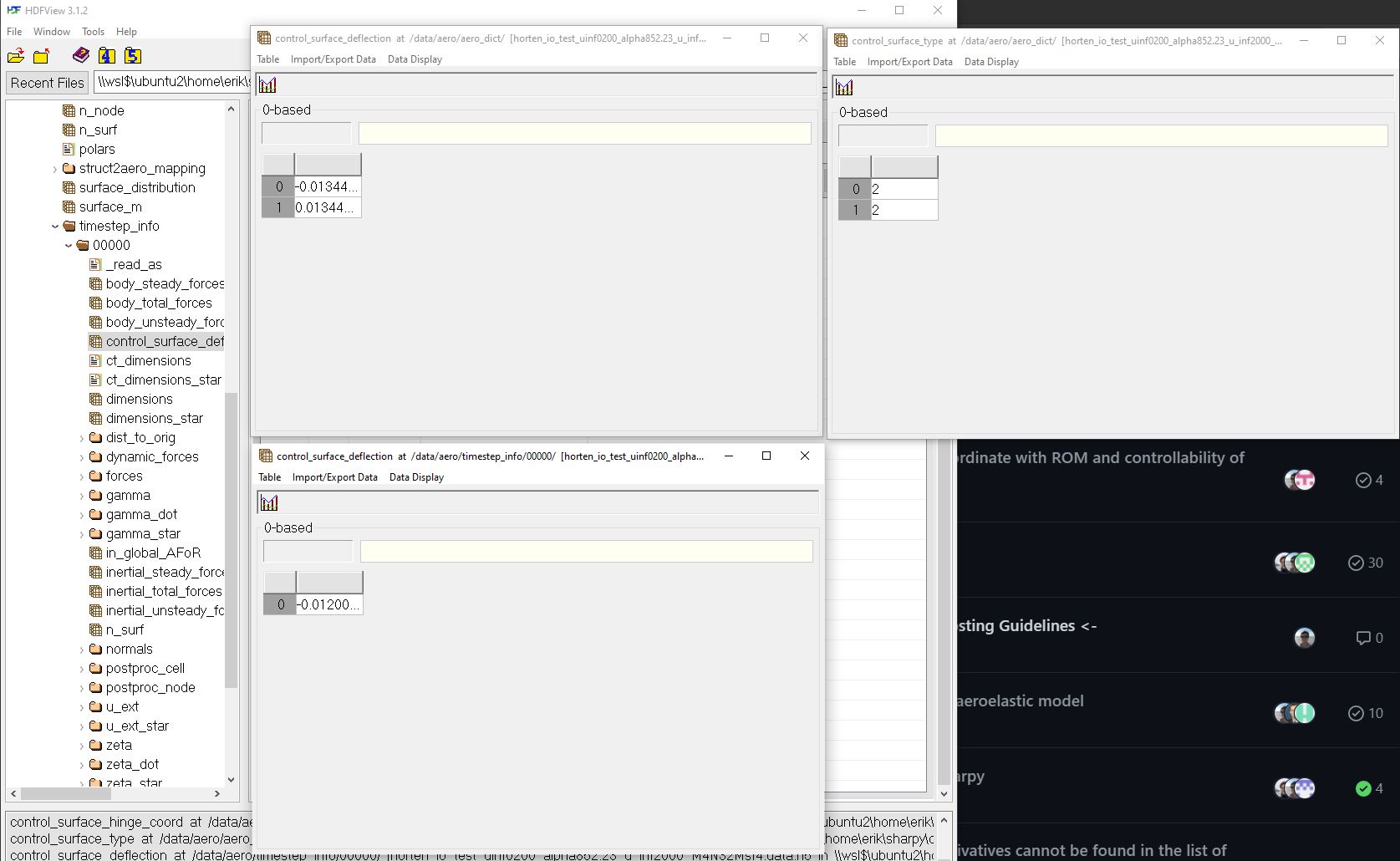
Task: Open line plot in the timestep_info deflection window
Action: click(x=269, y=502)
